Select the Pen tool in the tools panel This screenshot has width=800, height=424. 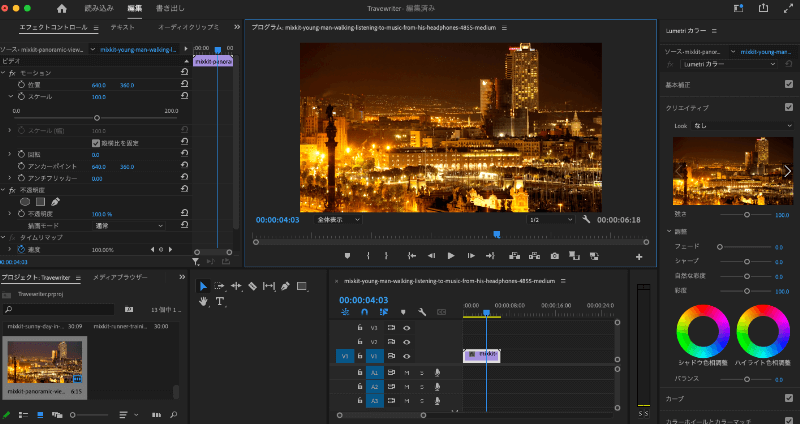pyautogui.click(x=285, y=286)
